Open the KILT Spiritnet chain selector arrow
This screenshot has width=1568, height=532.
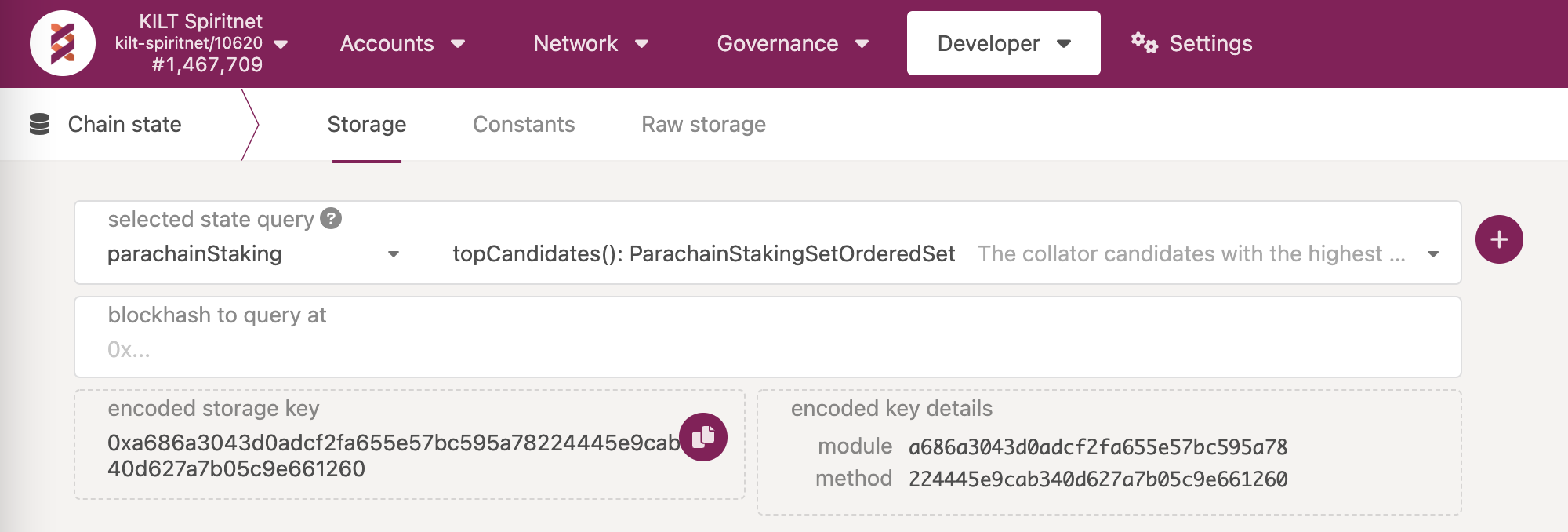tap(280, 44)
